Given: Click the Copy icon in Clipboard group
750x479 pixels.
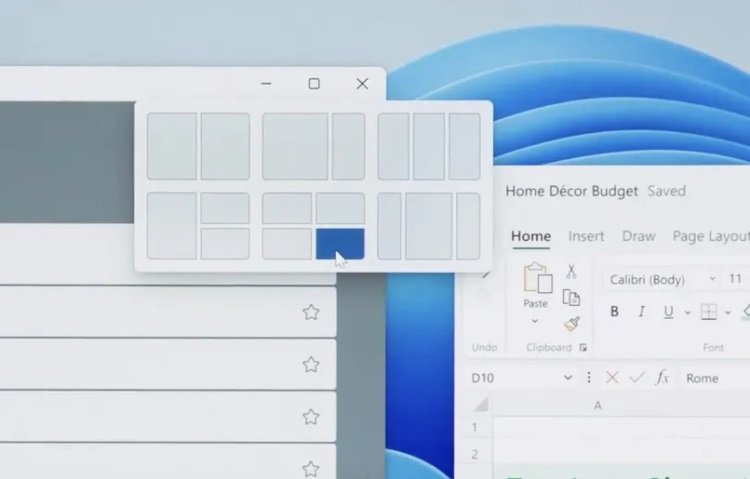Looking at the screenshot, I should 571,297.
